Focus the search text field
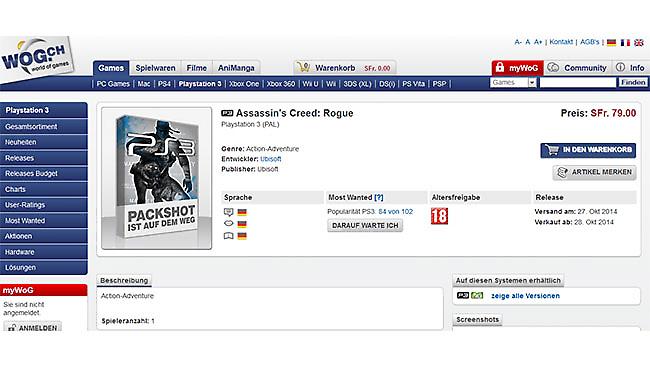The height and width of the screenshot is (366, 650). coord(578,82)
